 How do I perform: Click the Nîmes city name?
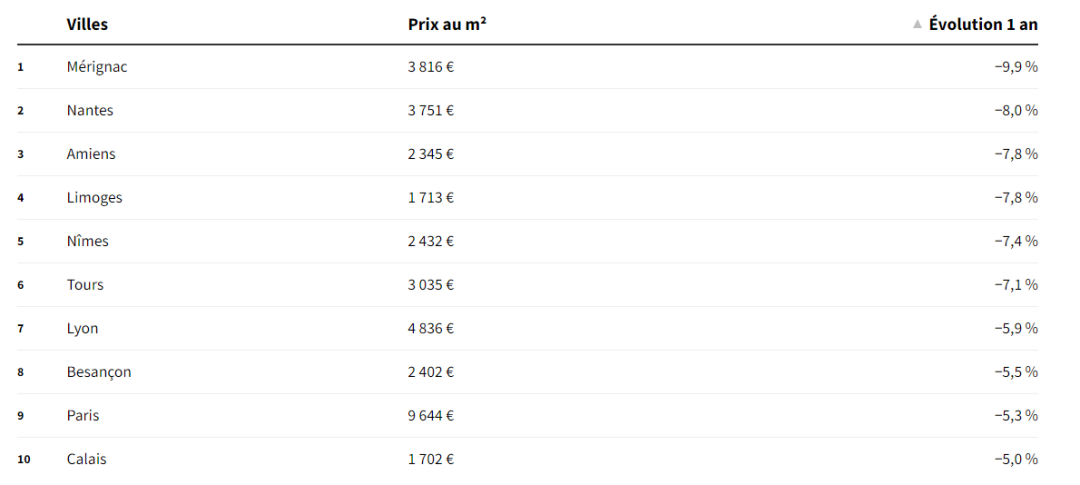click(88, 241)
